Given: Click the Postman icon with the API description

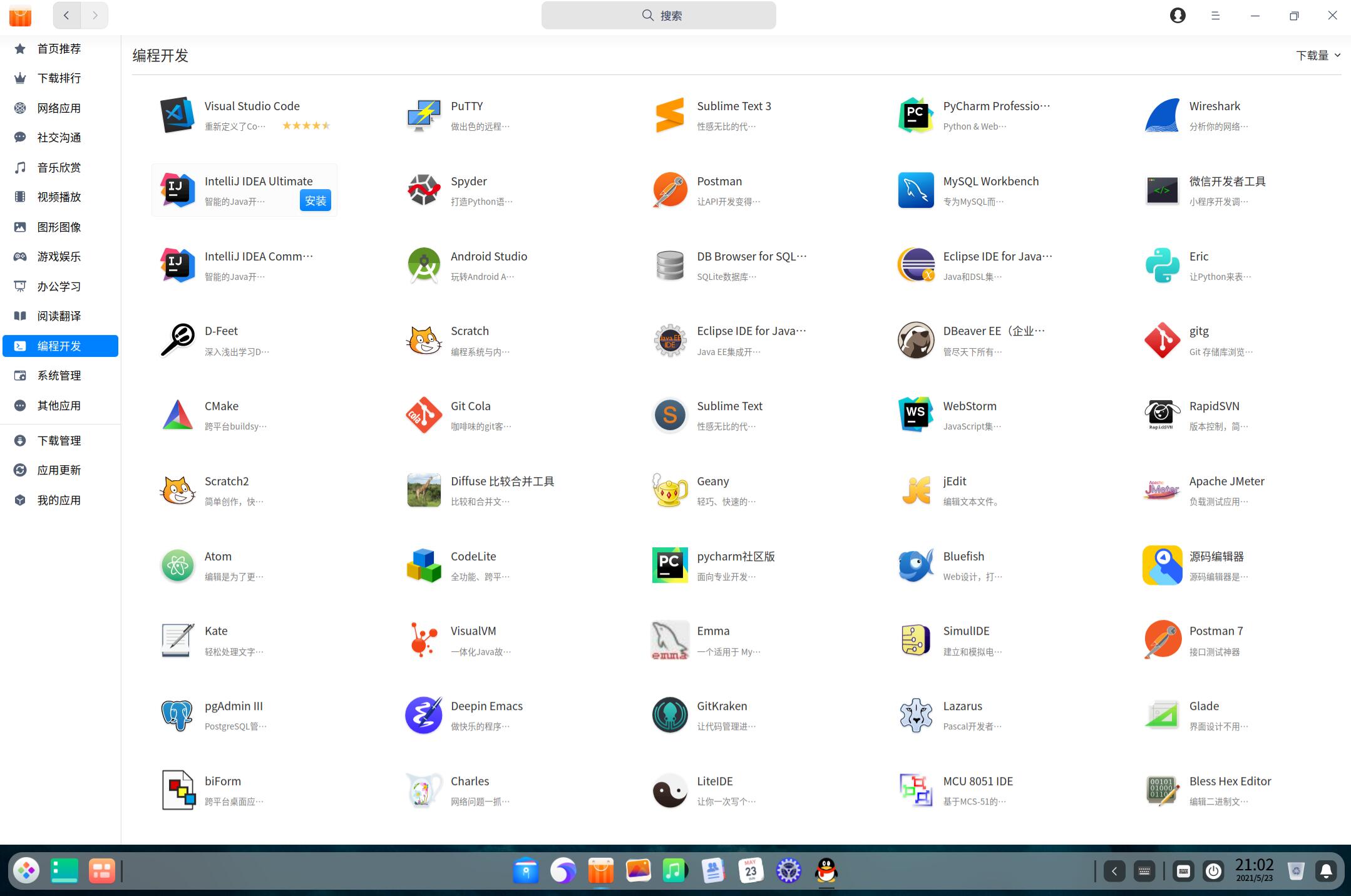Looking at the screenshot, I should [x=670, y=190].
